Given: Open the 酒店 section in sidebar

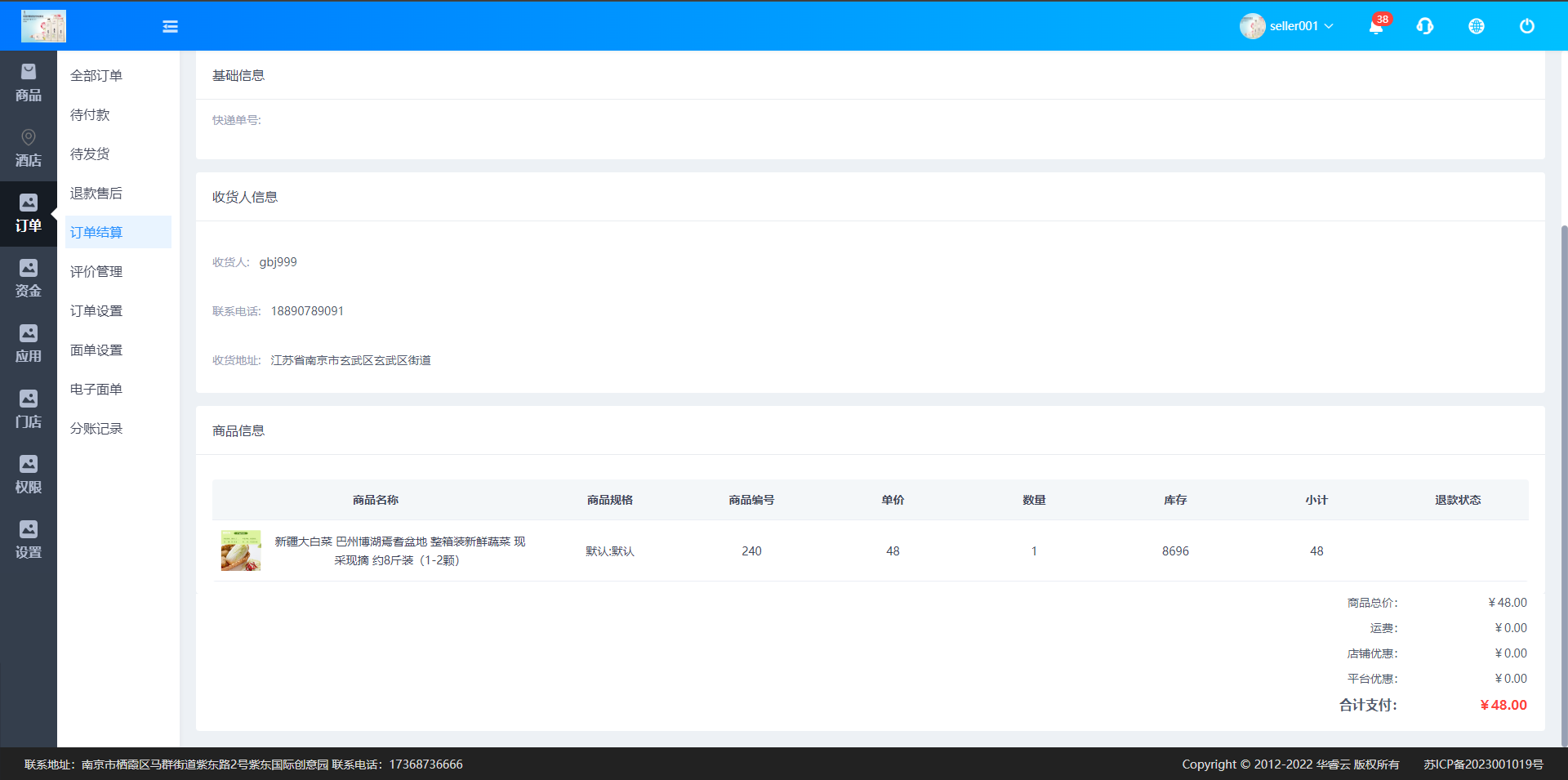Looking at the screenshot, I should tap(29, 149).
